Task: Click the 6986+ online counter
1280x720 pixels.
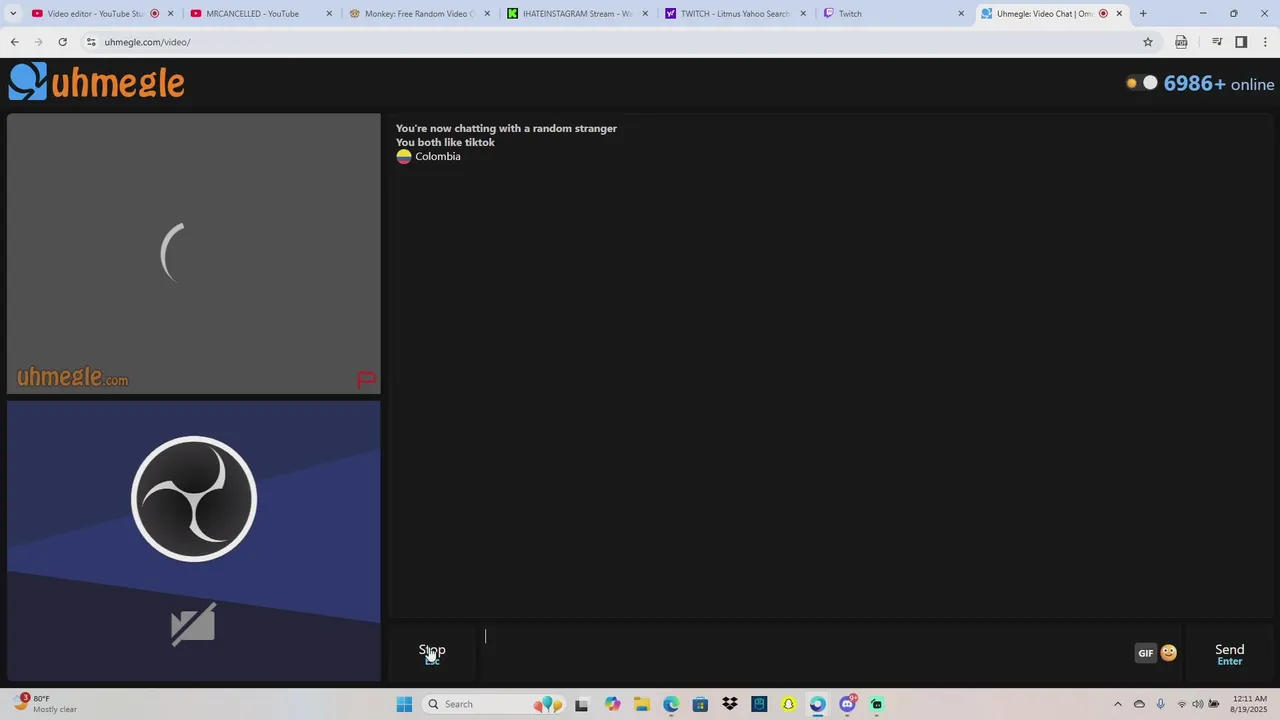Action: click(1219, 84)
